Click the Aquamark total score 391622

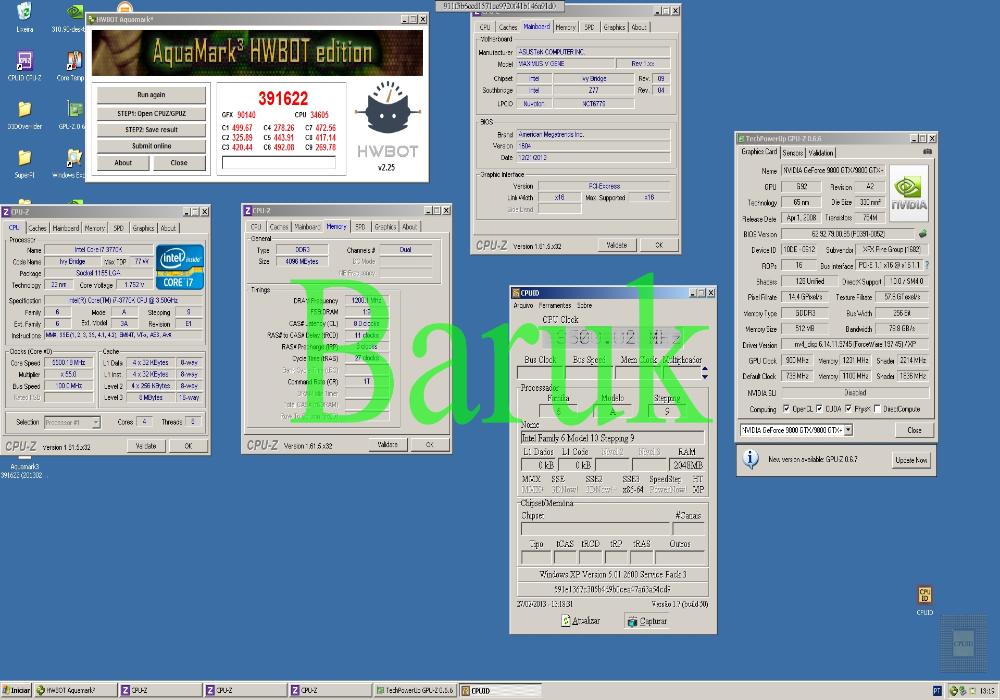[283, 98]
